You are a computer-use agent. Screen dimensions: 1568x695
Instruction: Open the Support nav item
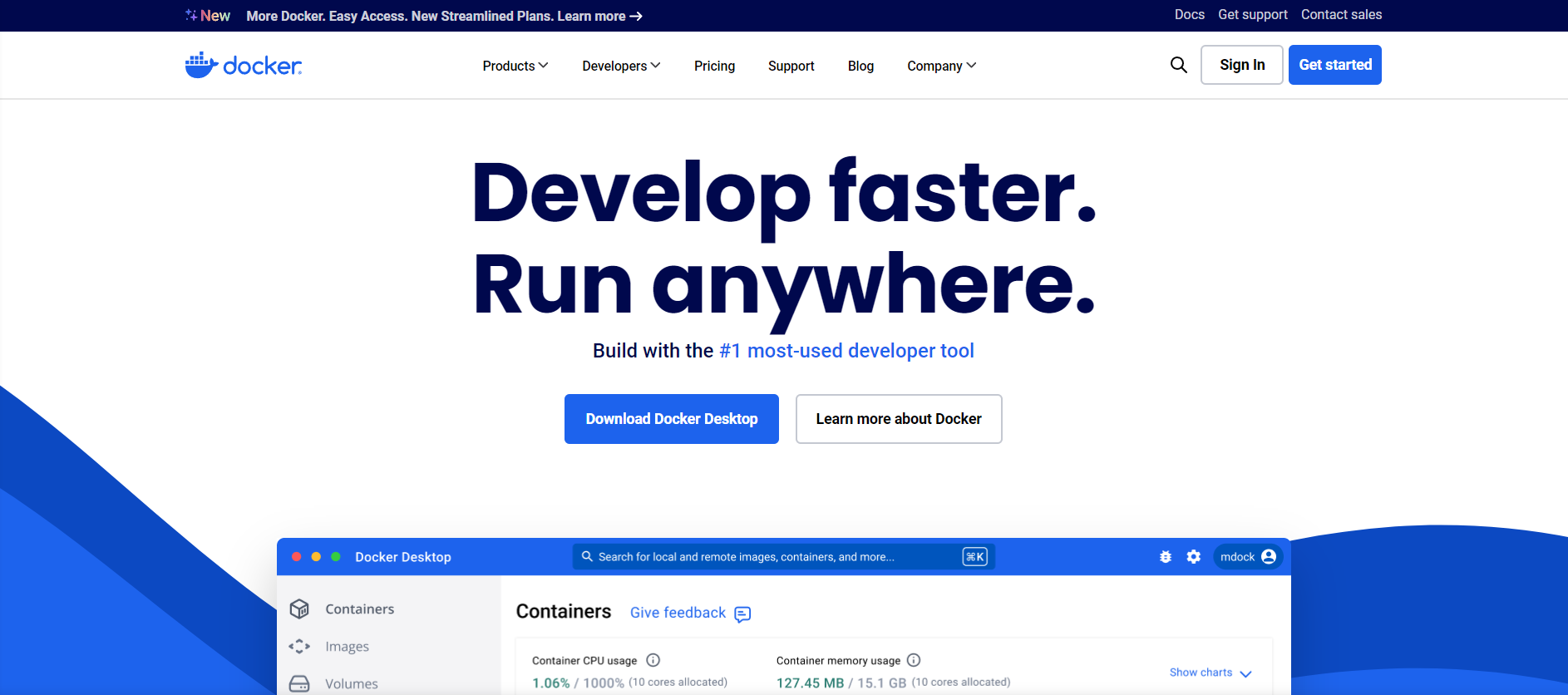[791, 66]
